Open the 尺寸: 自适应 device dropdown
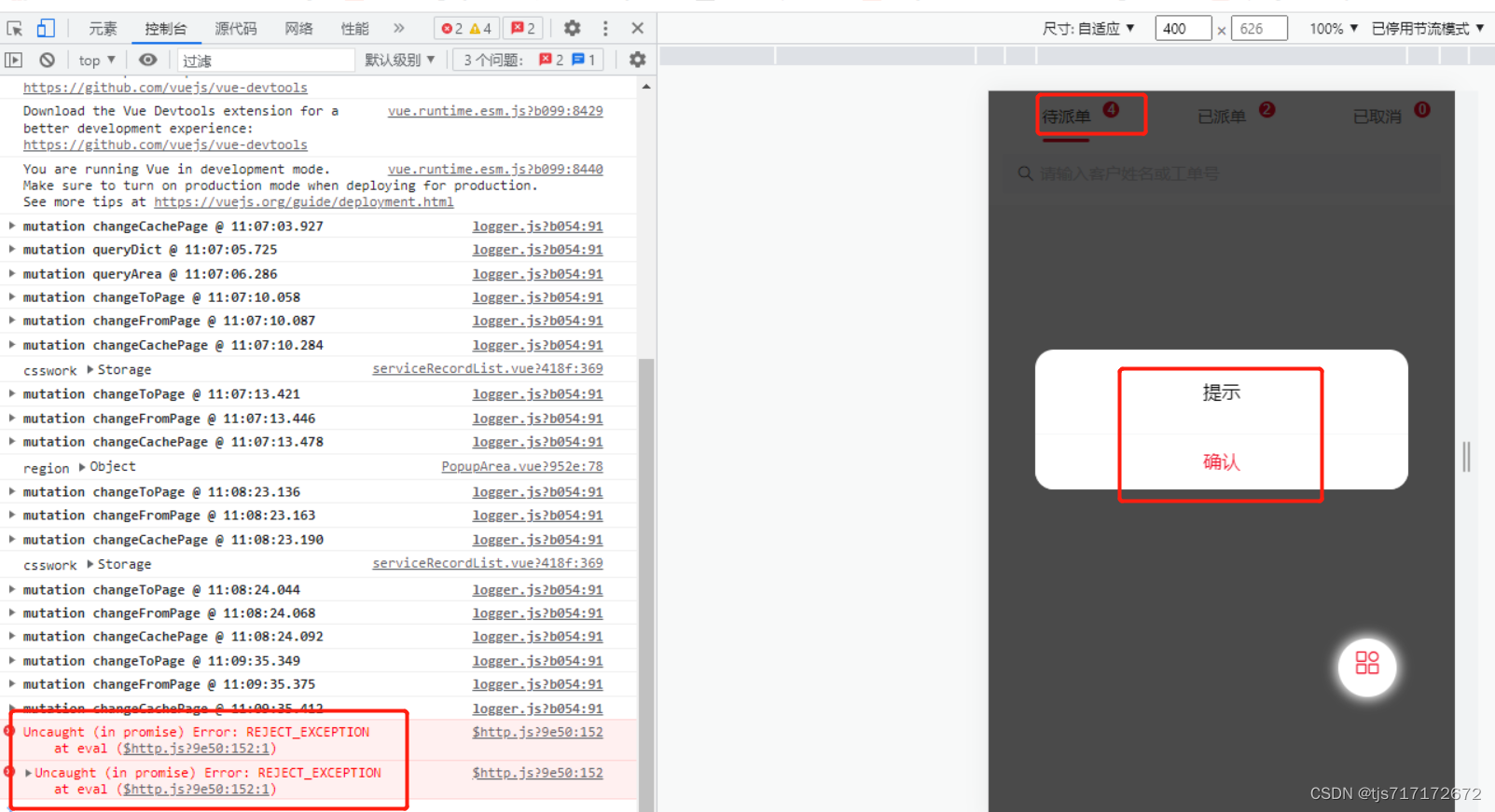 tap(1088, 29)
